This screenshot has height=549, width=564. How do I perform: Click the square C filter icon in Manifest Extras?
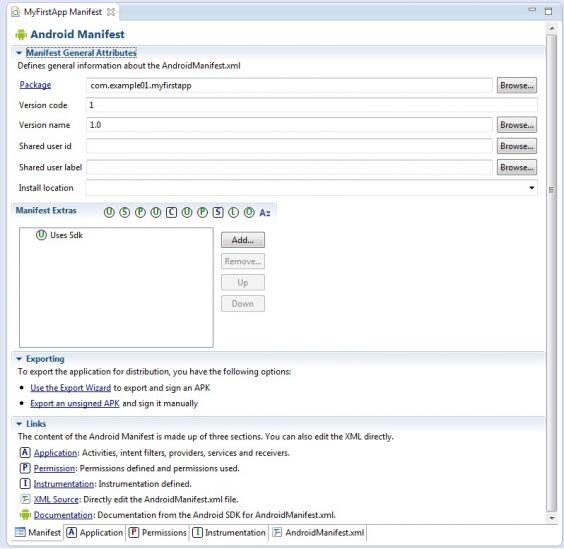[171, 213]
